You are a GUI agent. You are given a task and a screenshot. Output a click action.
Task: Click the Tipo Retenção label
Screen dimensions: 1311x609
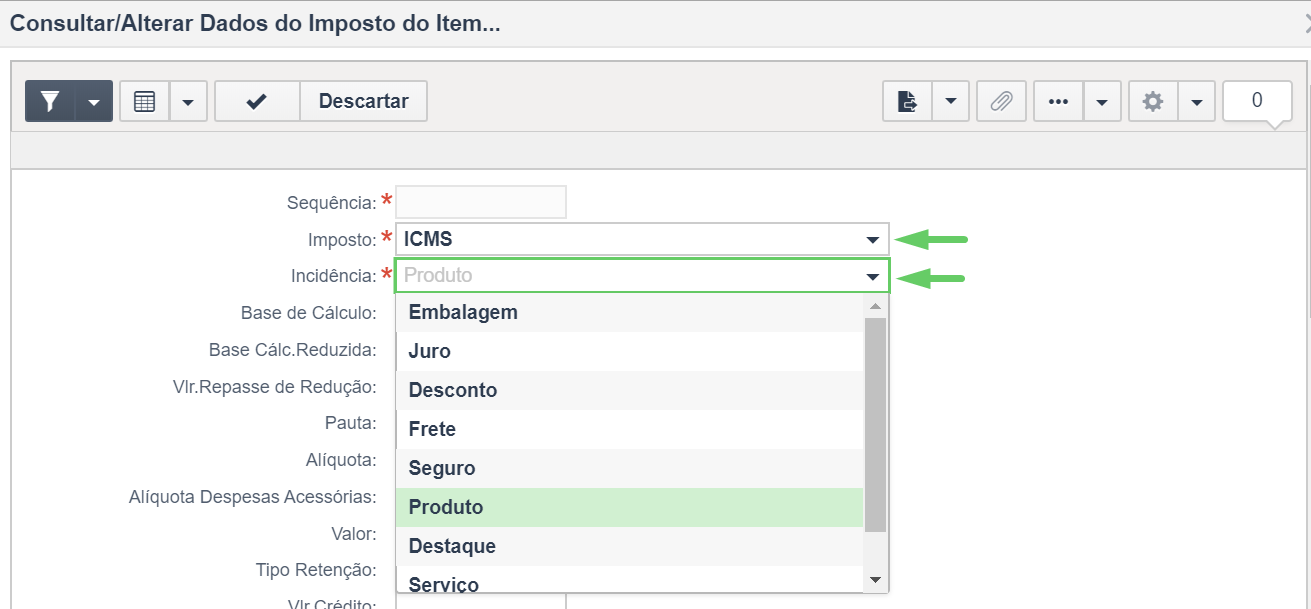(x=316, y=570)
